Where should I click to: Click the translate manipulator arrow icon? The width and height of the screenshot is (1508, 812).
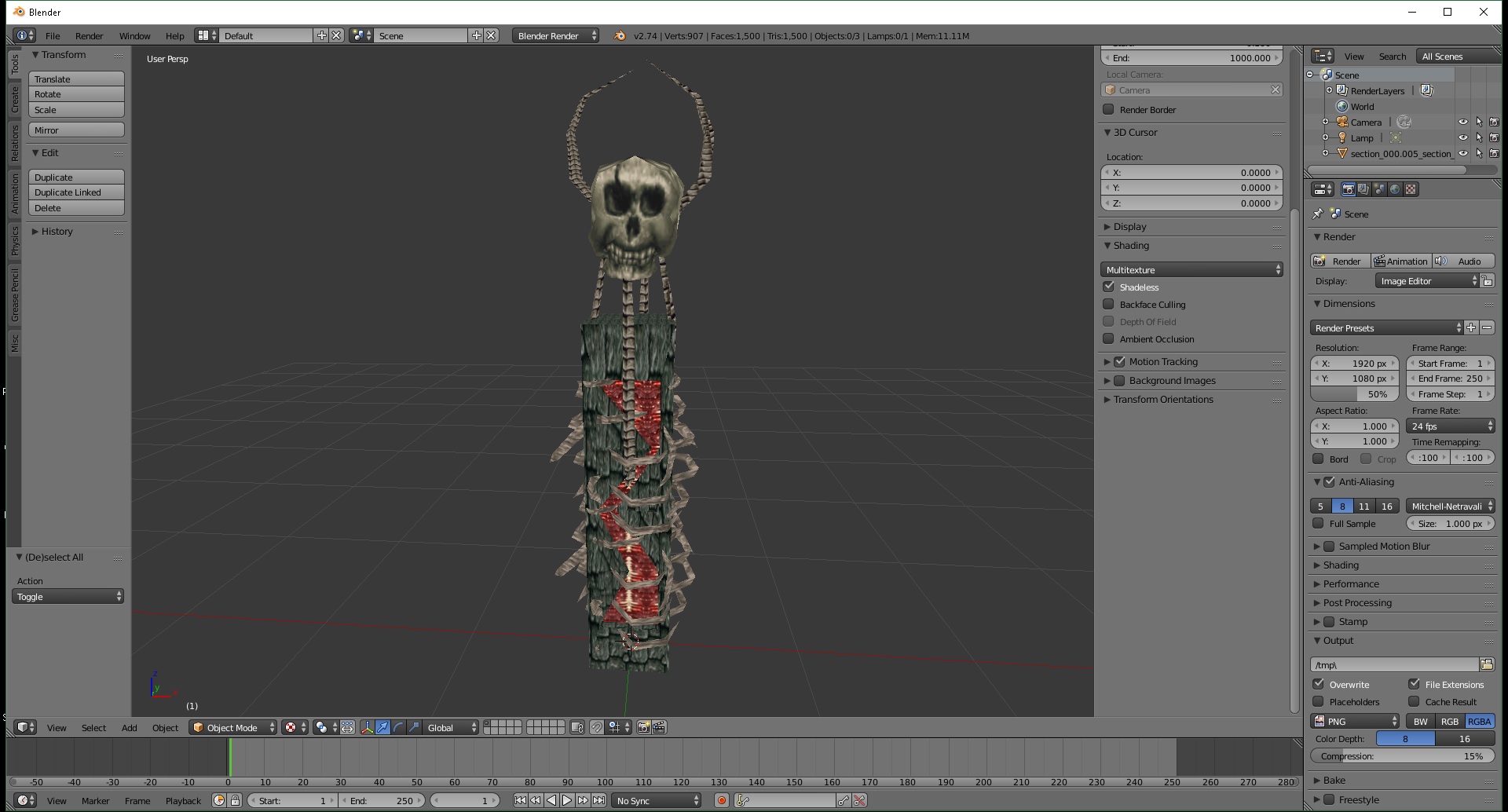pos(382,727)
